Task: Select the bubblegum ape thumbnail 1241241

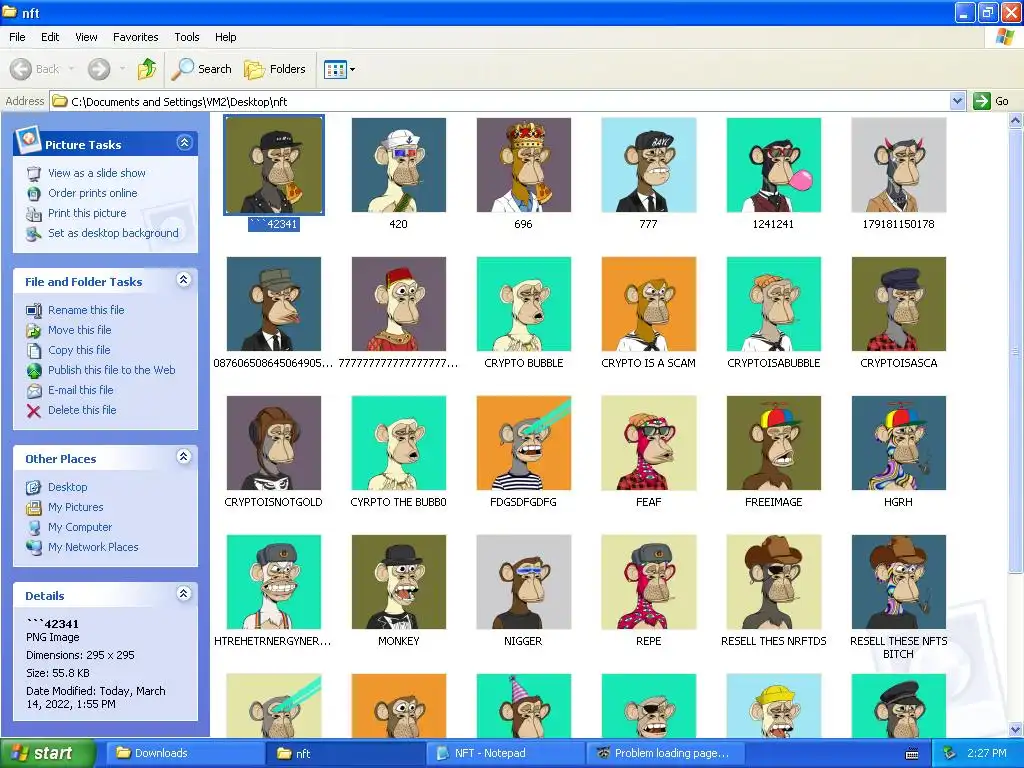Action: [x=774, y=165]
